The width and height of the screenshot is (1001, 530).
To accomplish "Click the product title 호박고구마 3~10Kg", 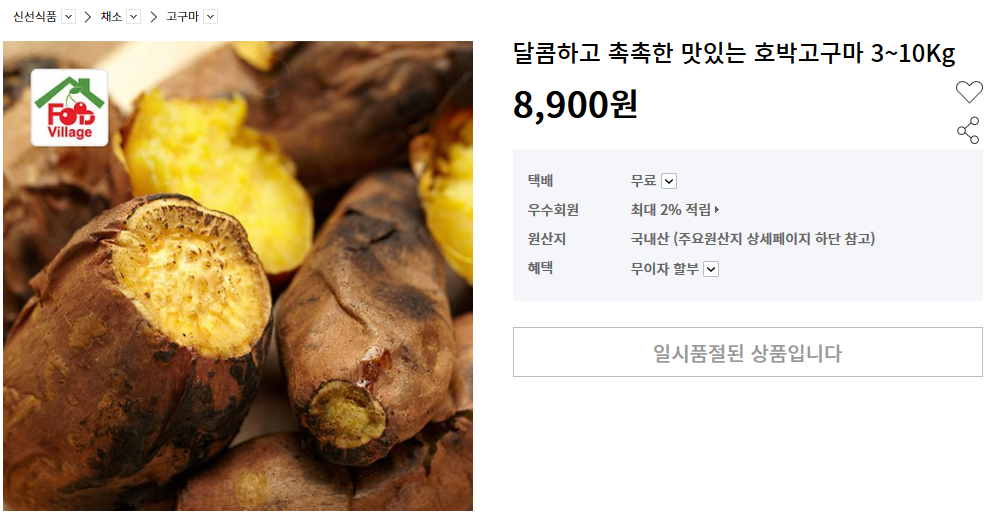I will coord(854,54).
